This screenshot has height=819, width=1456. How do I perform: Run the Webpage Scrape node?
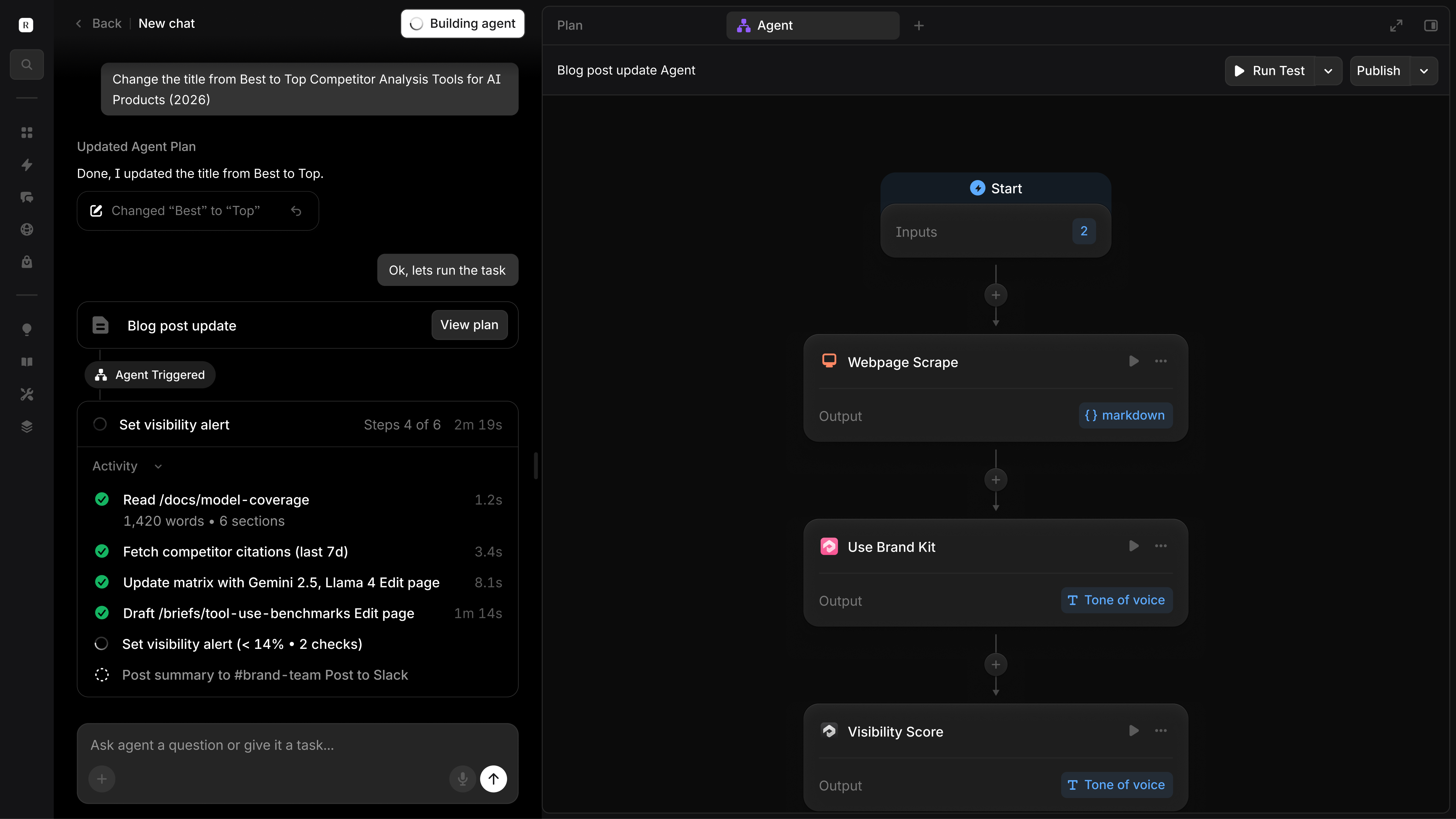1134,361
